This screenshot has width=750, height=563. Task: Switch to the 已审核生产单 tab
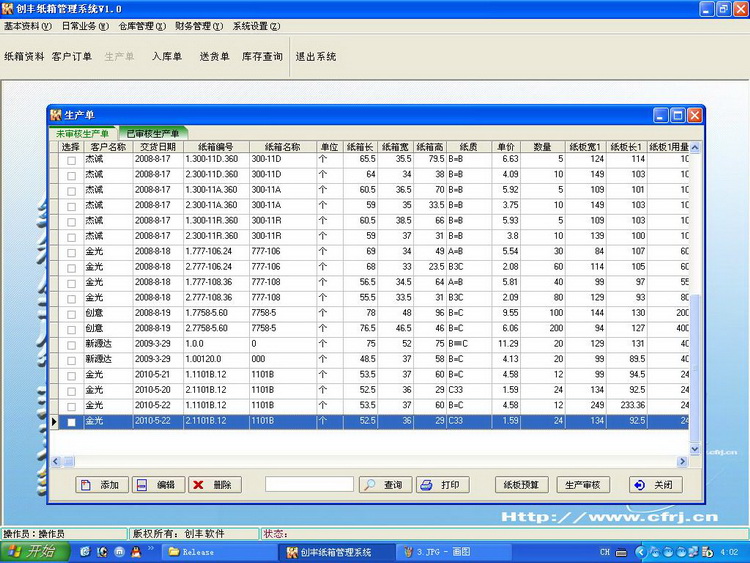[x=152, y=133]
